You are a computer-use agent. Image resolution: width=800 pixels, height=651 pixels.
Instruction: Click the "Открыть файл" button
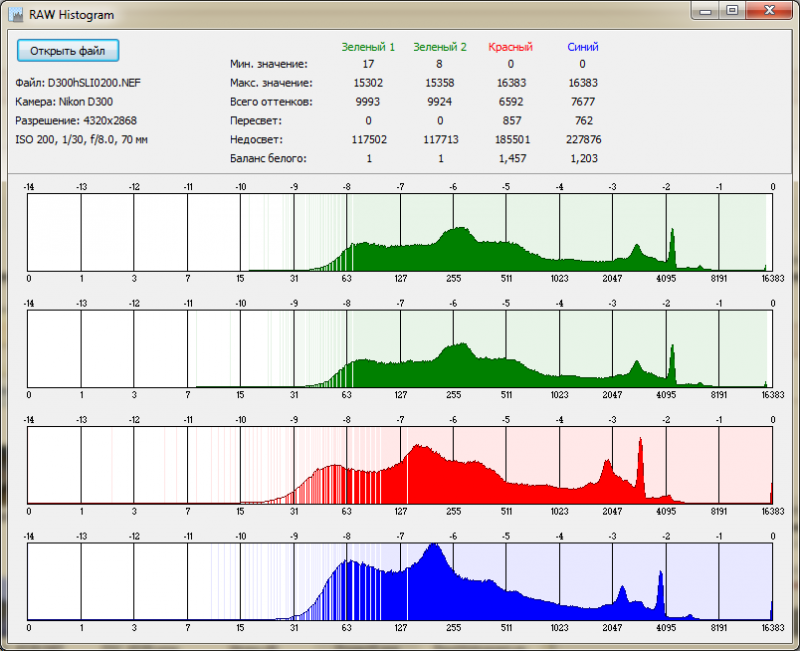coord(68,51)
